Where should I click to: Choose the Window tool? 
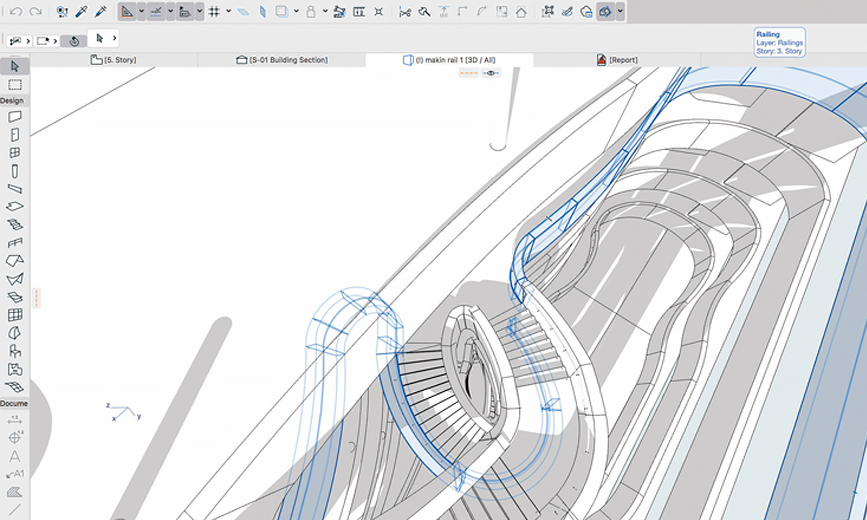click(14, 153)
